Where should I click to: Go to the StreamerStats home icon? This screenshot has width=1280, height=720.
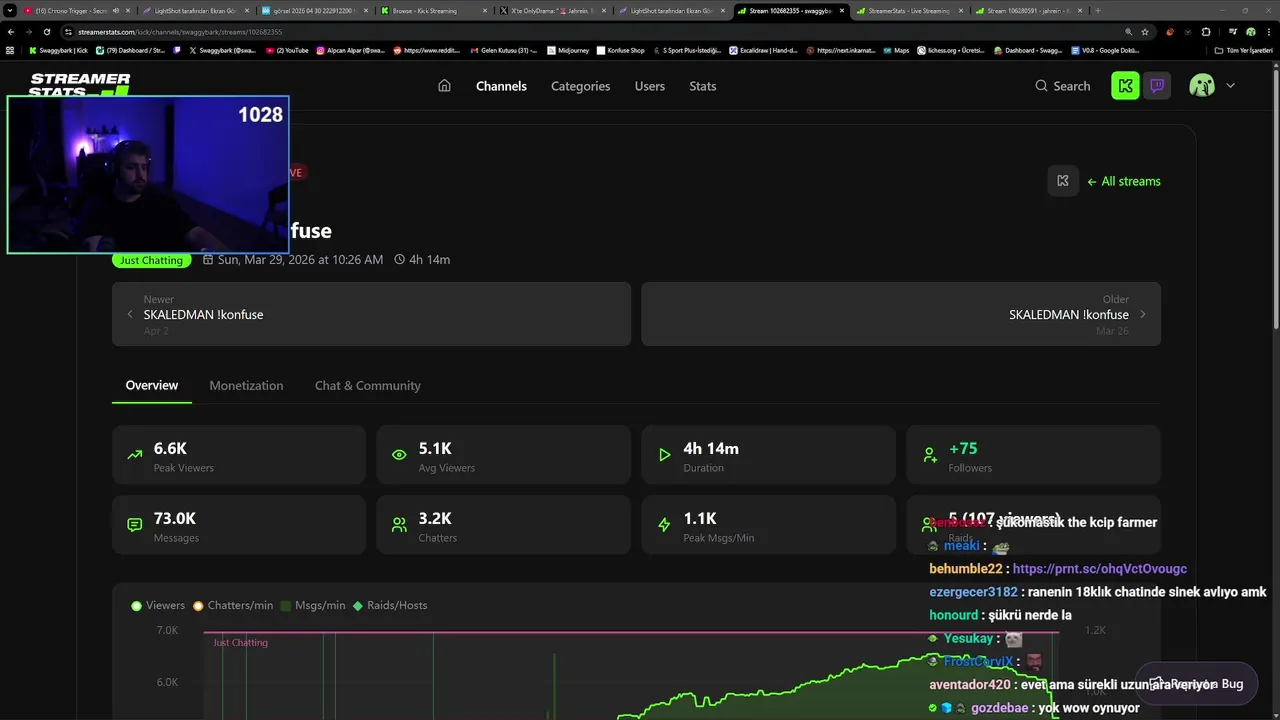tap(444, 86)
